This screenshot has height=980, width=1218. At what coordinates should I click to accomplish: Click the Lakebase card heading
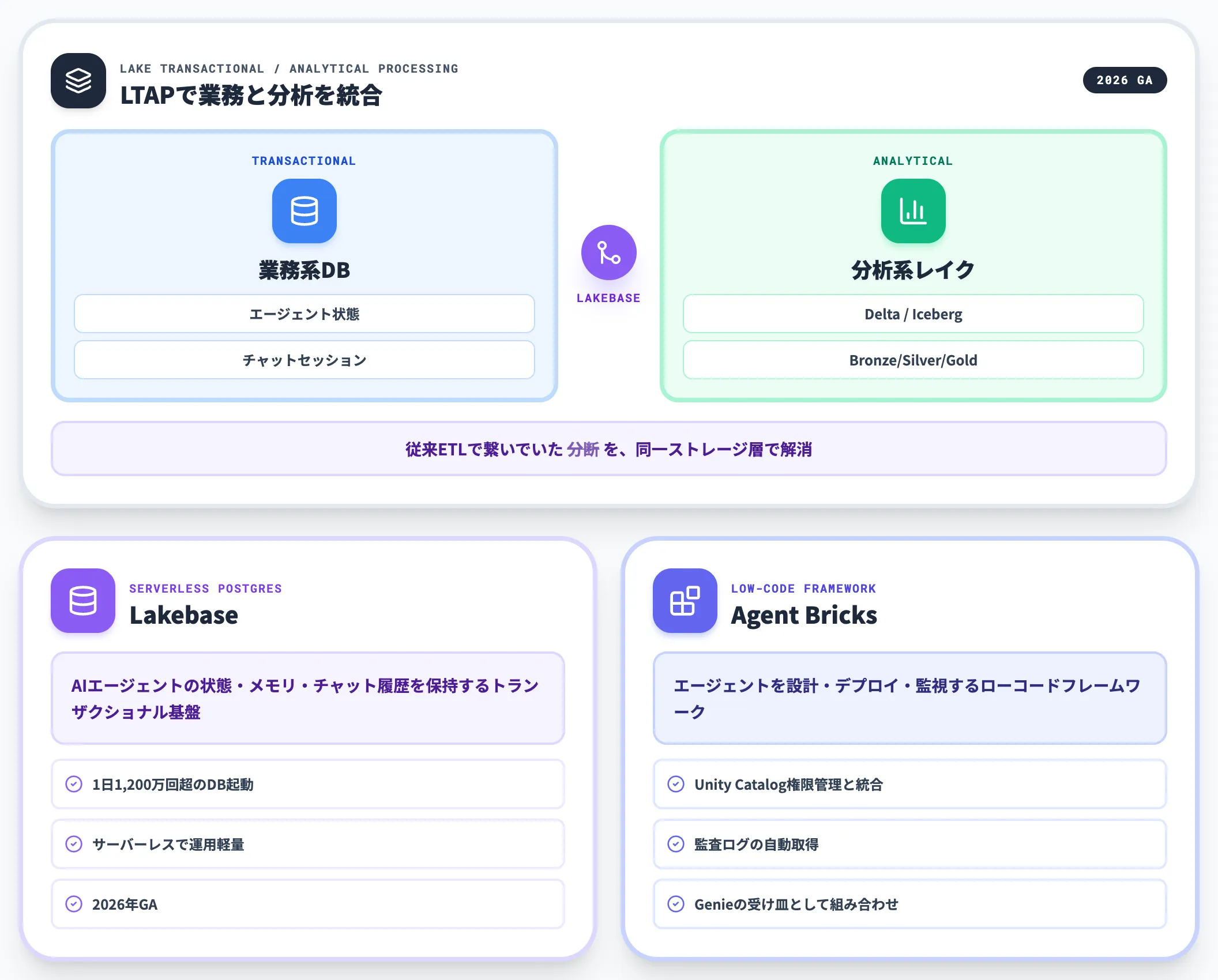[184, 615]
